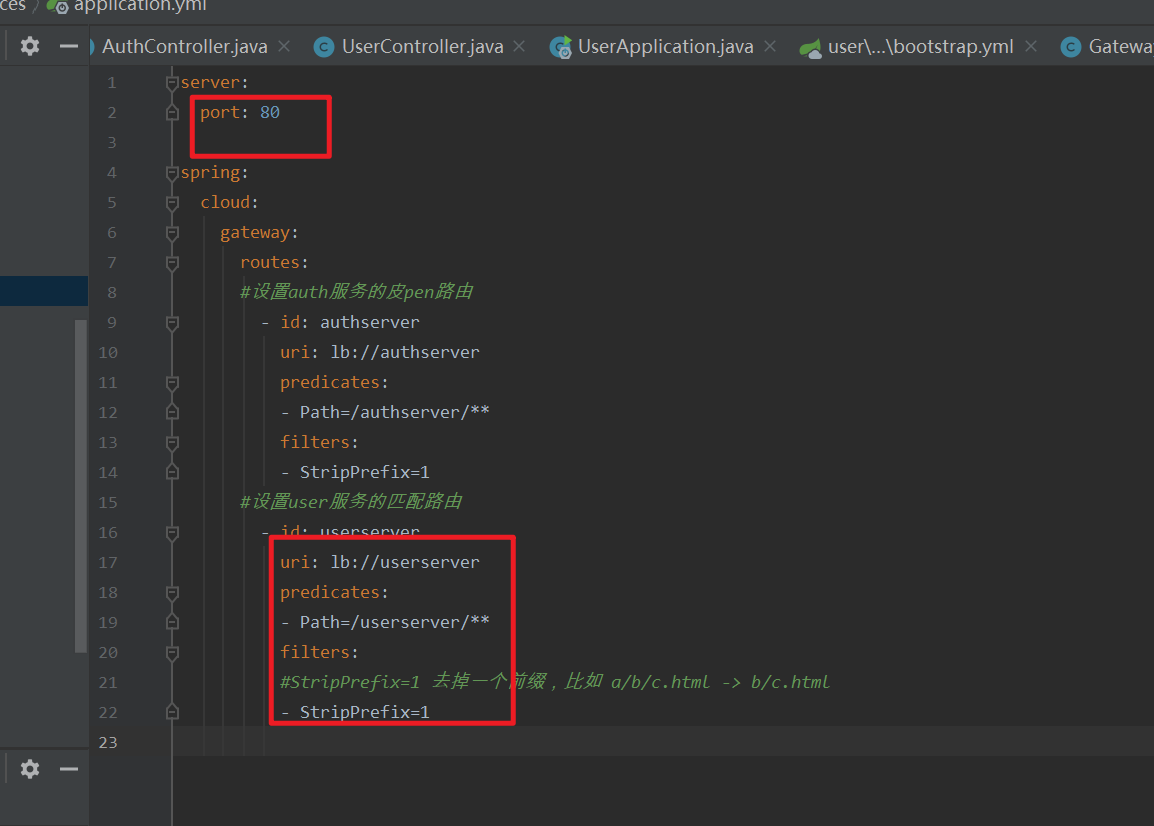The width and height of the screenshot is (1154, 826).
Task: Hide the top tool panel with minus icon
Action: click(x=68, y=46)
